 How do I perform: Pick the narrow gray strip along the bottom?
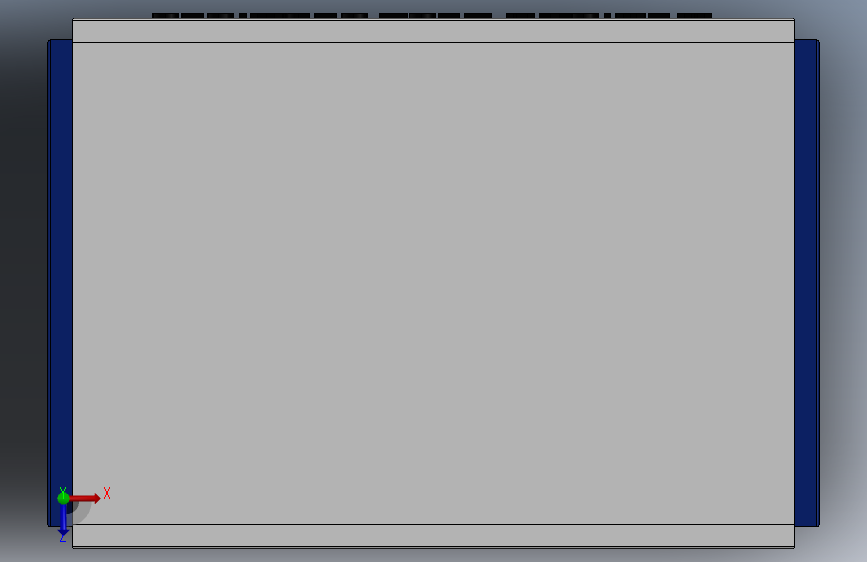point(434,535)
